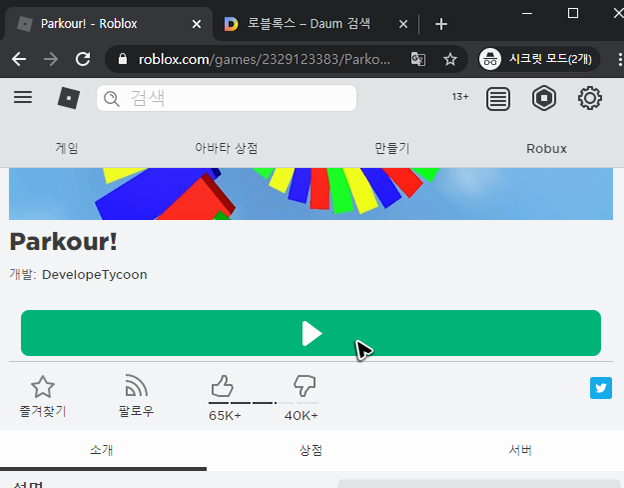Open the 아바타 상점 nav link
Screen dimensions: 624x488
point(226,148)
